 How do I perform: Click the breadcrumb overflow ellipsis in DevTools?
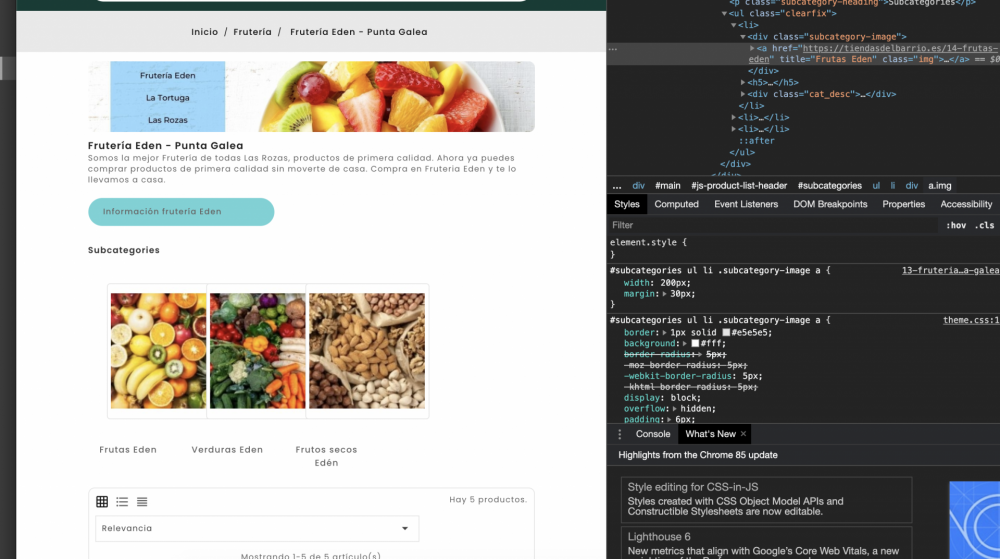617,186
